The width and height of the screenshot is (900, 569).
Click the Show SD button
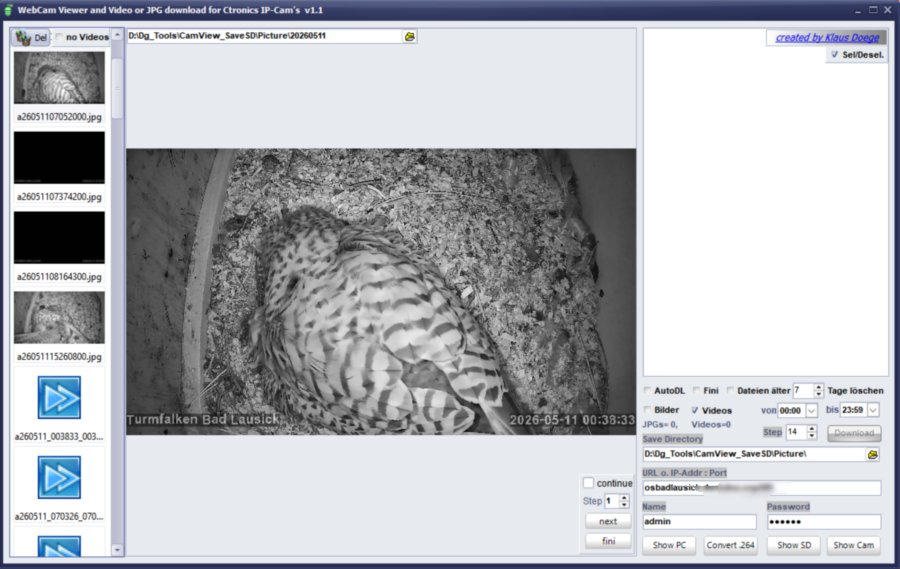click(794, 545)
